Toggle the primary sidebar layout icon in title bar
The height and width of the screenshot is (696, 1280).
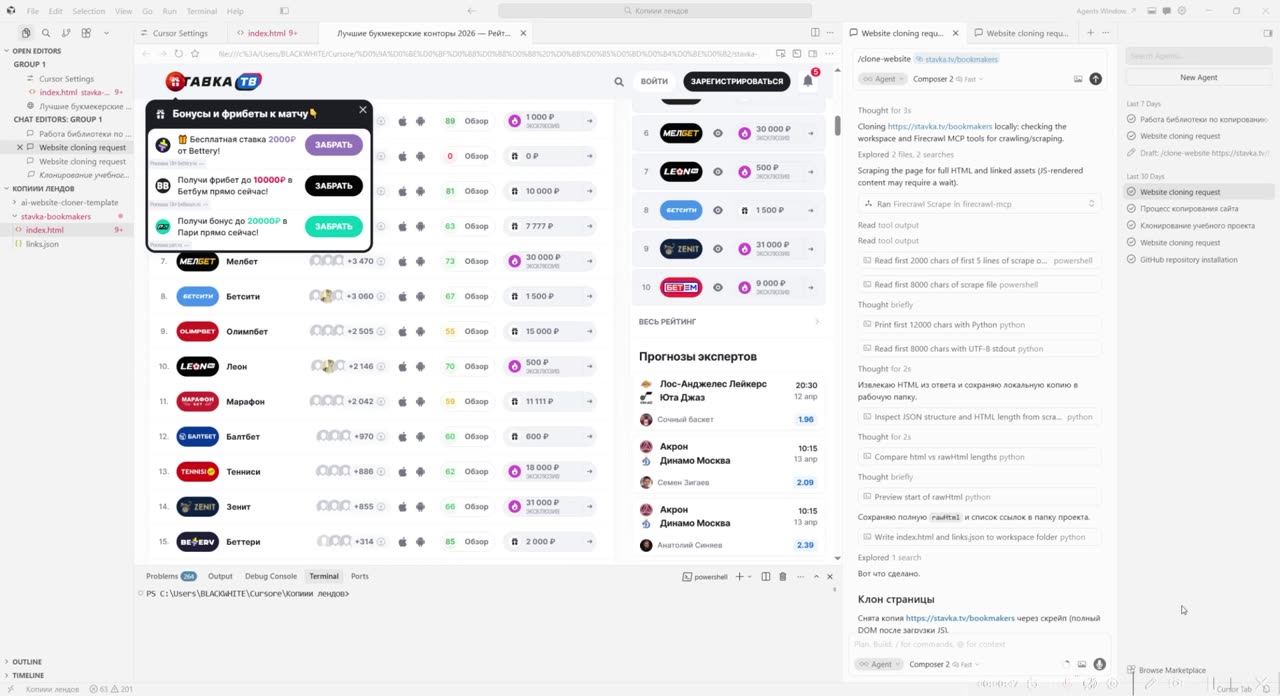(x=284, y=11)
